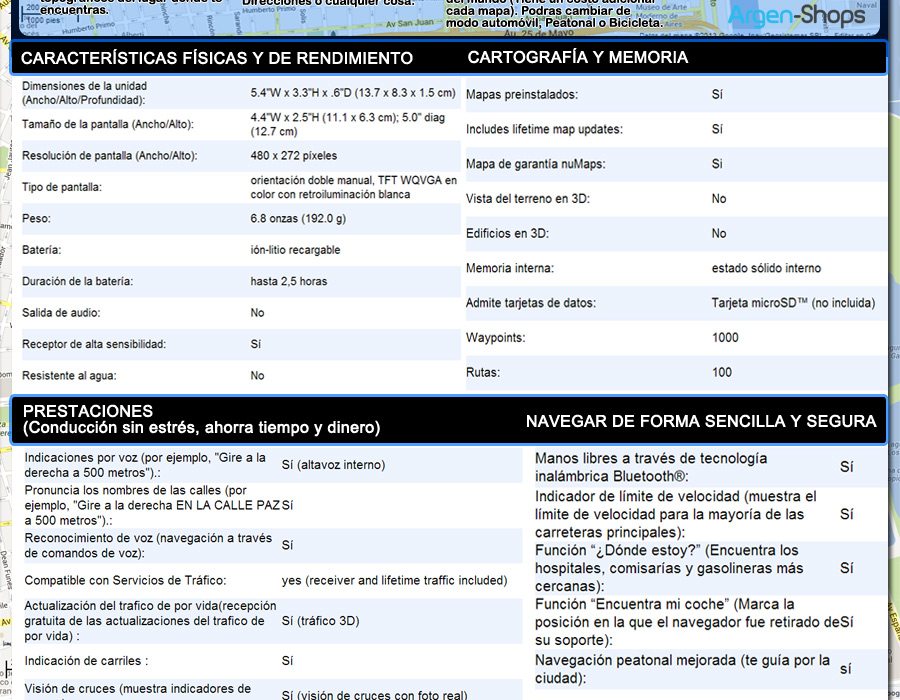Click the "Waypoints:" label
This screenshot has width=900, height=700.
495,338
